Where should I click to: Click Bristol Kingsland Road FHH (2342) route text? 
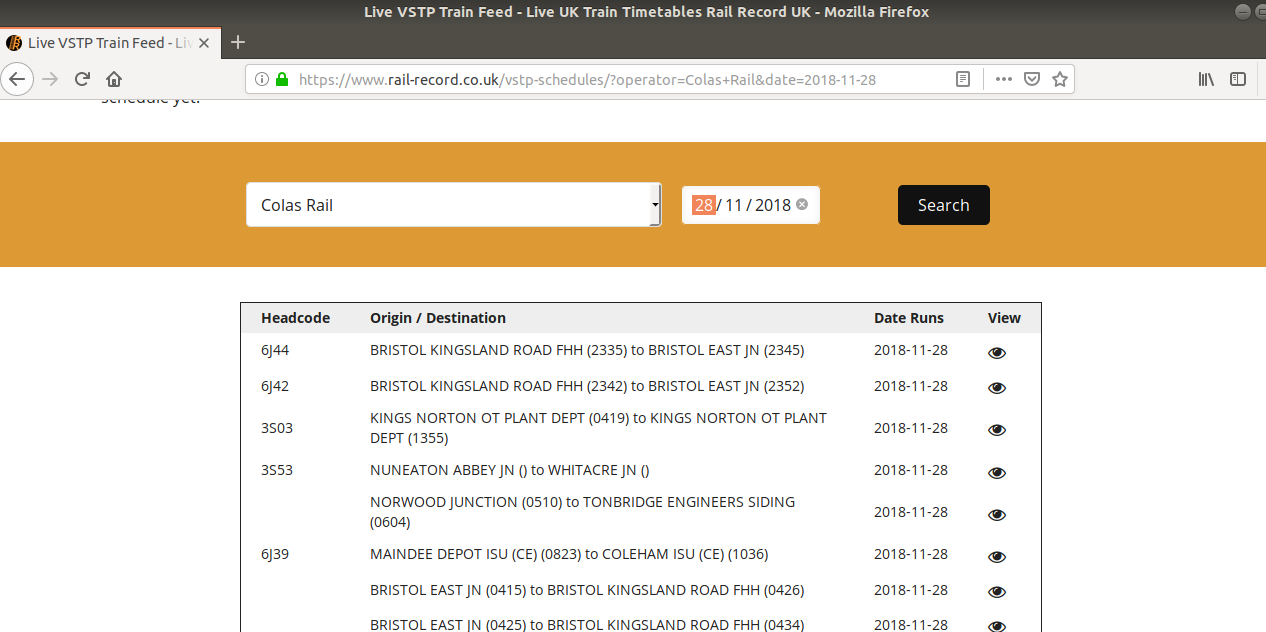coord(587,386)
